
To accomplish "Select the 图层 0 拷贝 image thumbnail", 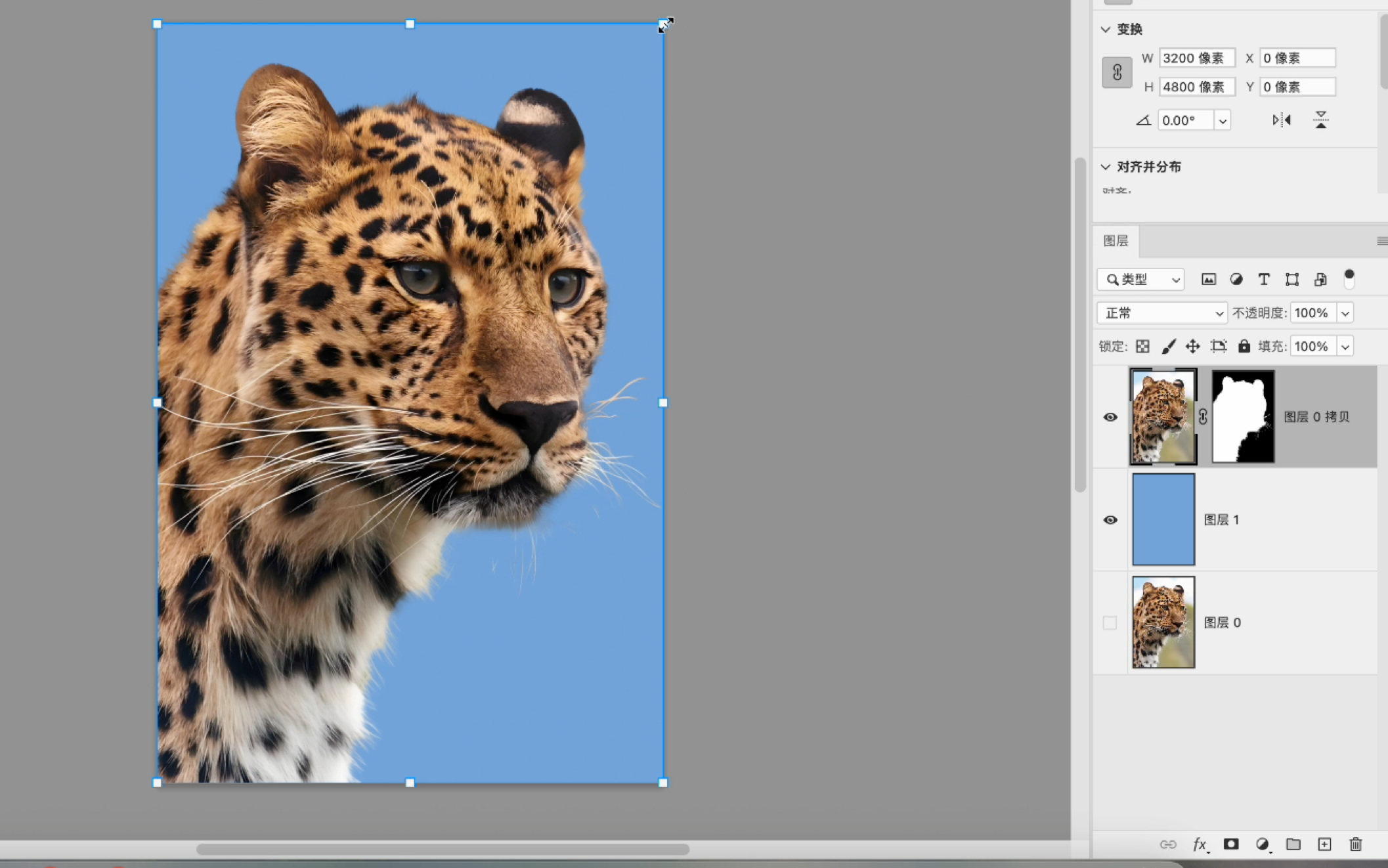I will click(x=1163, y=416).
